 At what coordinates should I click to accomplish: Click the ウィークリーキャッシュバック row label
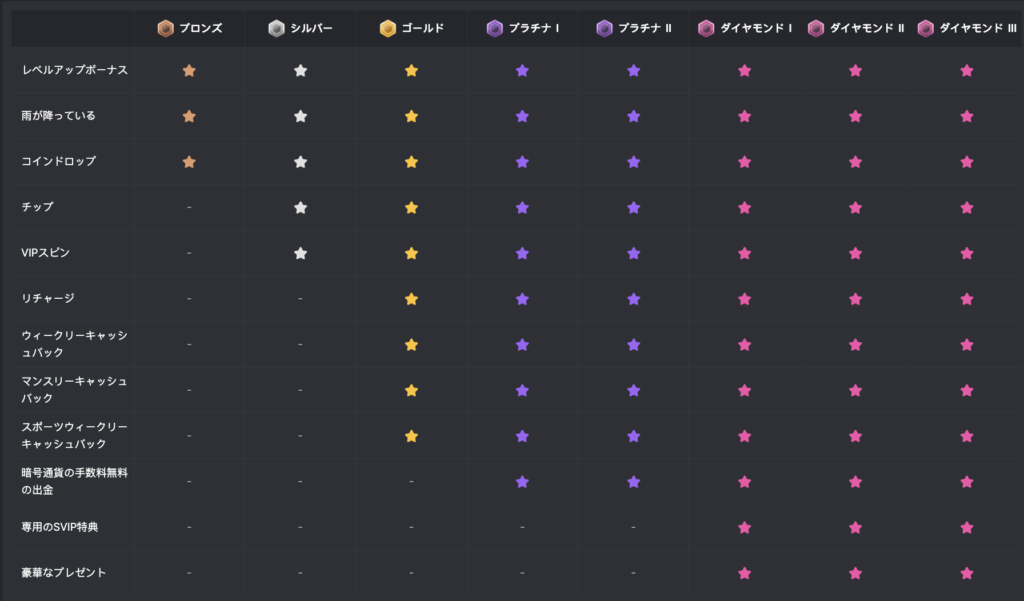click(74, 344)
